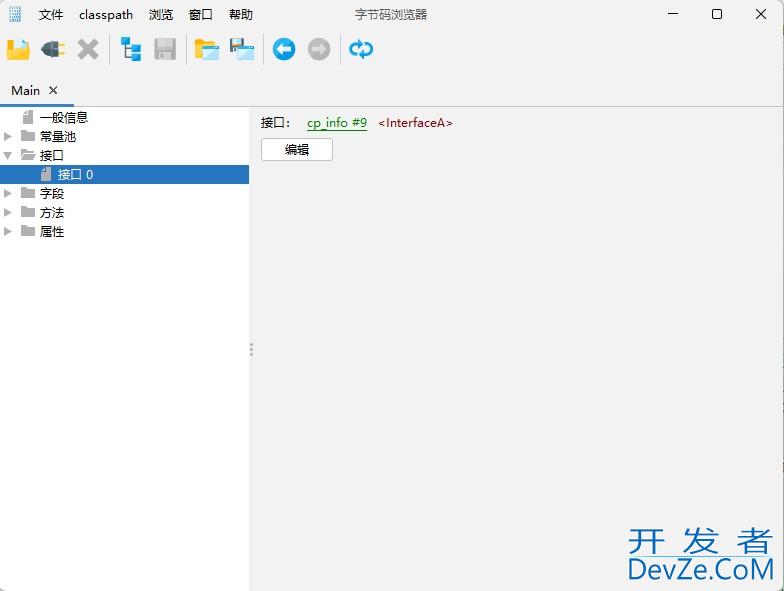Image resolution: width=784 pixels, height=591 pixels.
Task: Expand the 字段 tree node
Action: (x=9, y=194)
